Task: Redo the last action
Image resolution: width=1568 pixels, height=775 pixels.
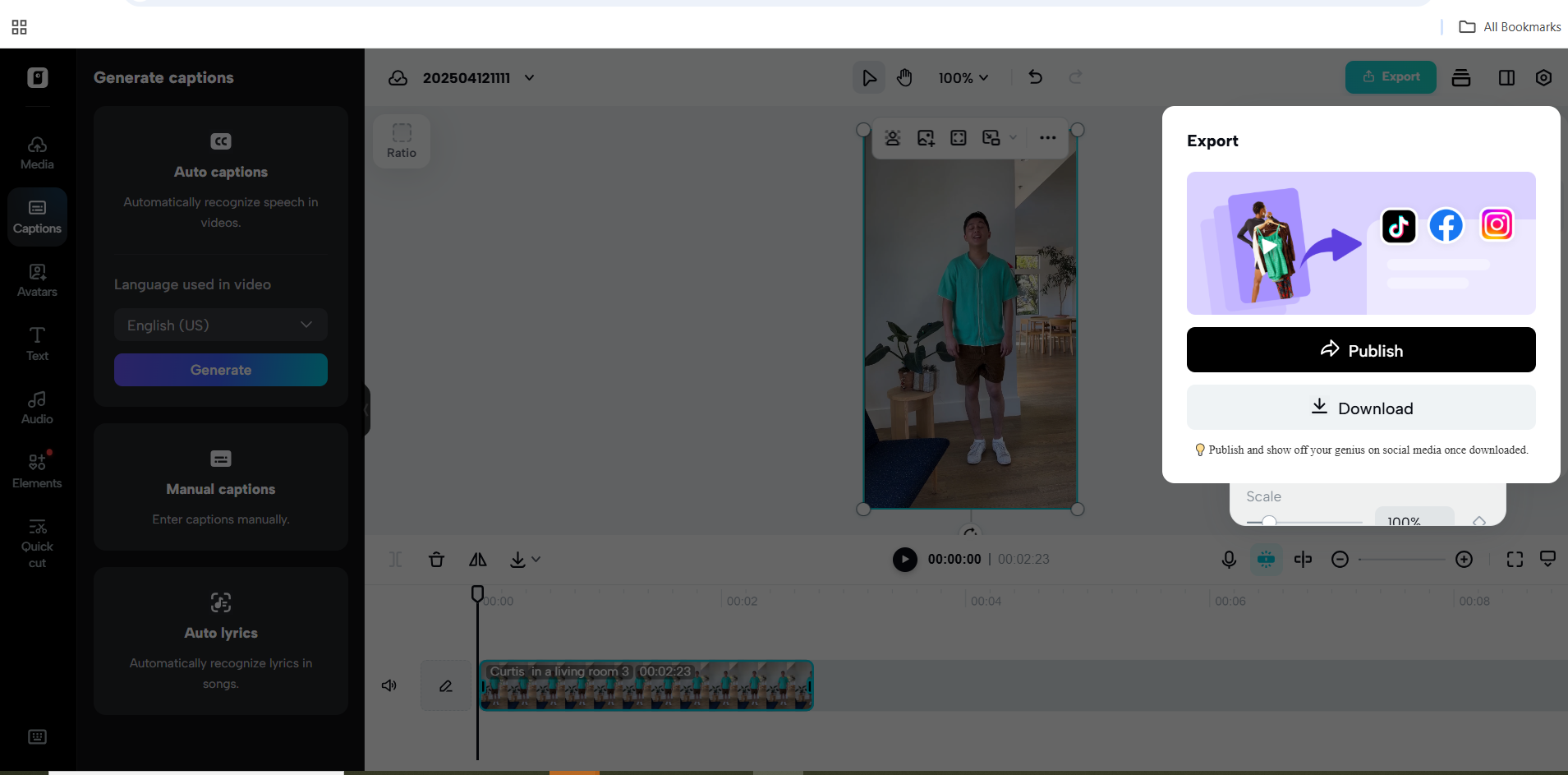Action: tap(1076, 76)
